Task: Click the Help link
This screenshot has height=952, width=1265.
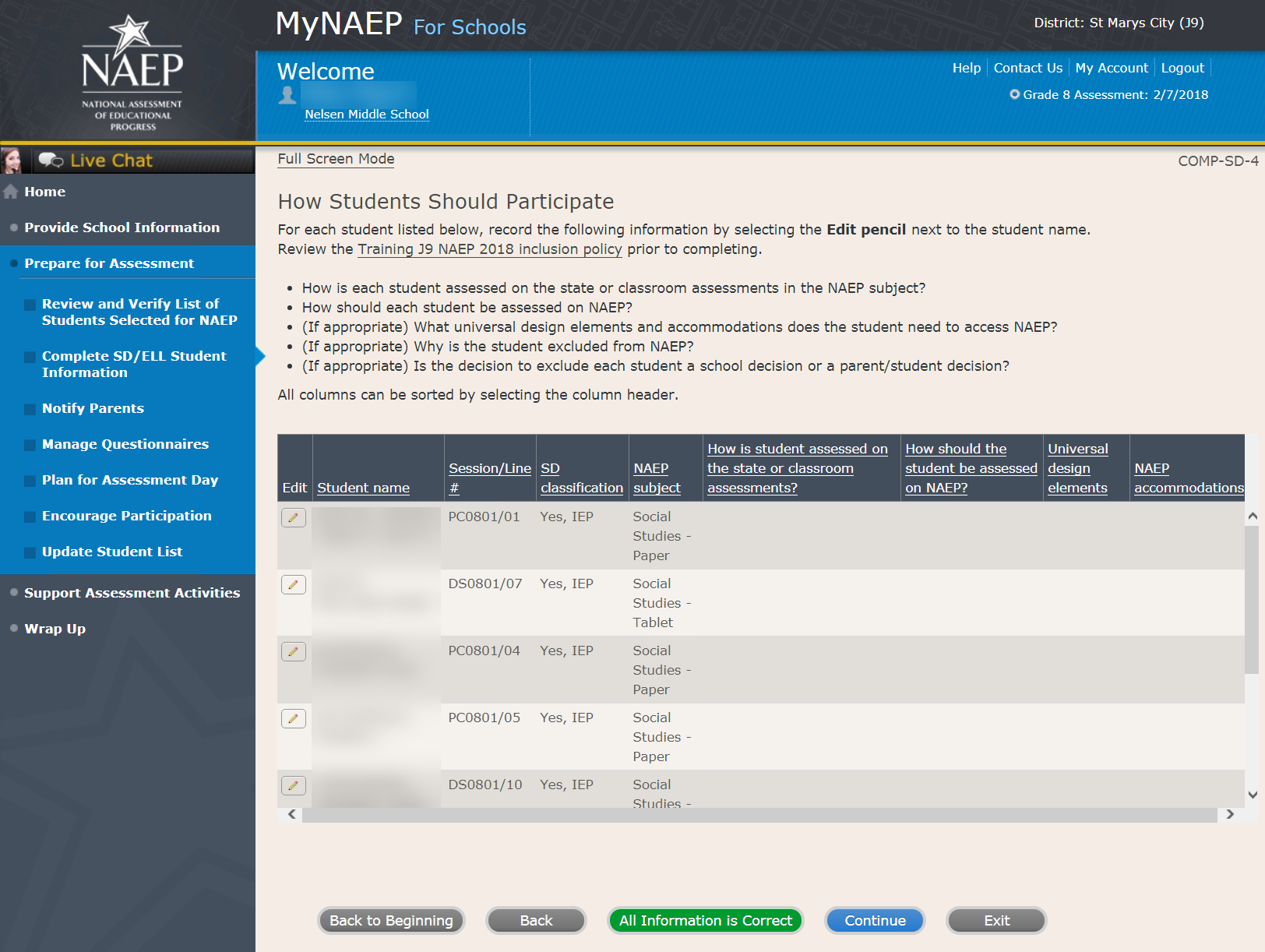Action: (967, 68)
